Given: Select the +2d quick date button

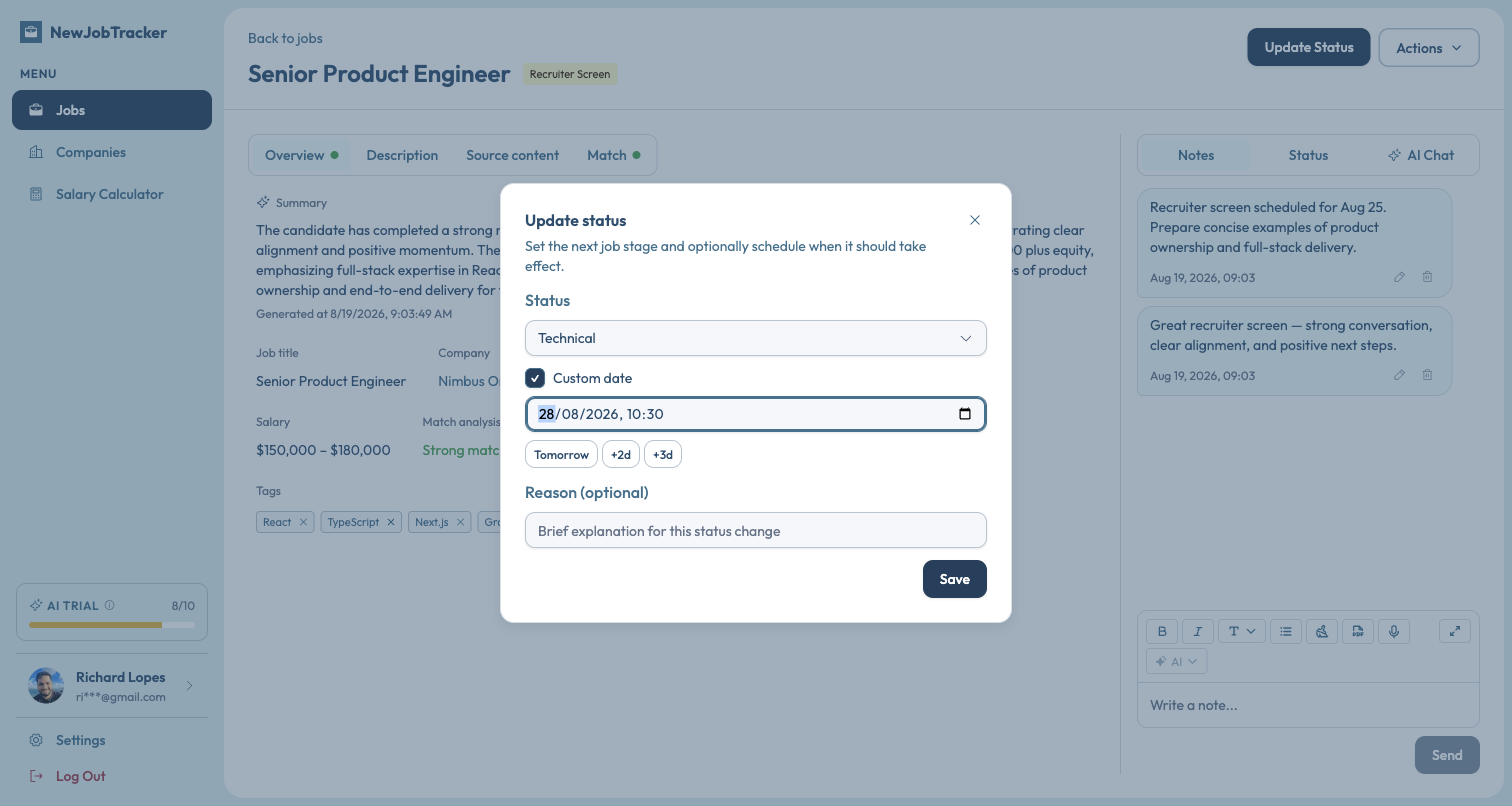Looking at the screenshot, I should [621, 455].
